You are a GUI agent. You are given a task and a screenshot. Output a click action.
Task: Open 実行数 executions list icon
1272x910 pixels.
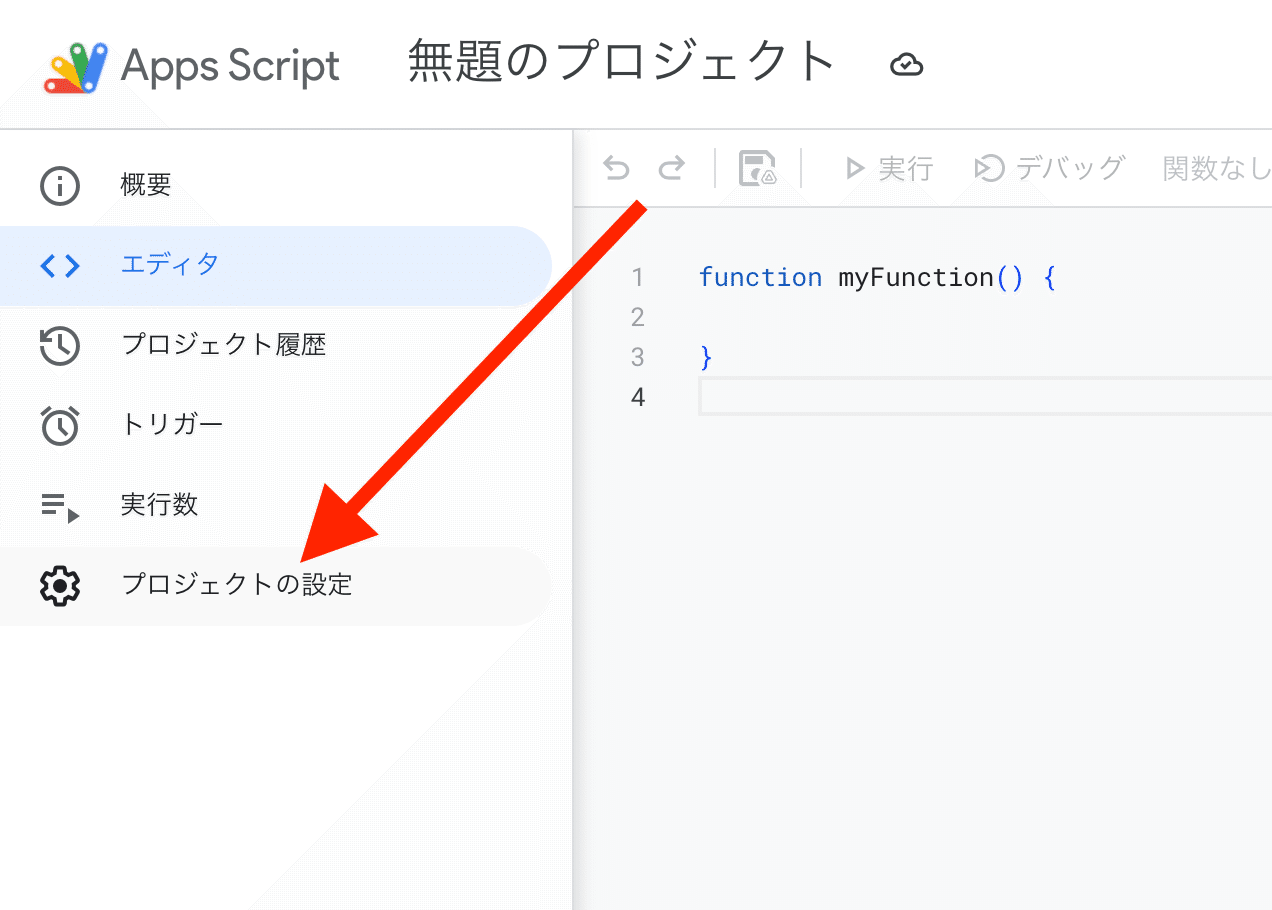coord(59,506)
